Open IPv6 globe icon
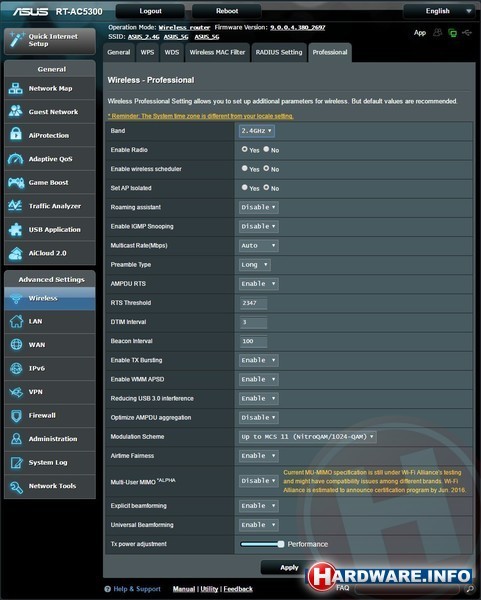The width and height of the screenshot is (481, 600). pos(16,368)
